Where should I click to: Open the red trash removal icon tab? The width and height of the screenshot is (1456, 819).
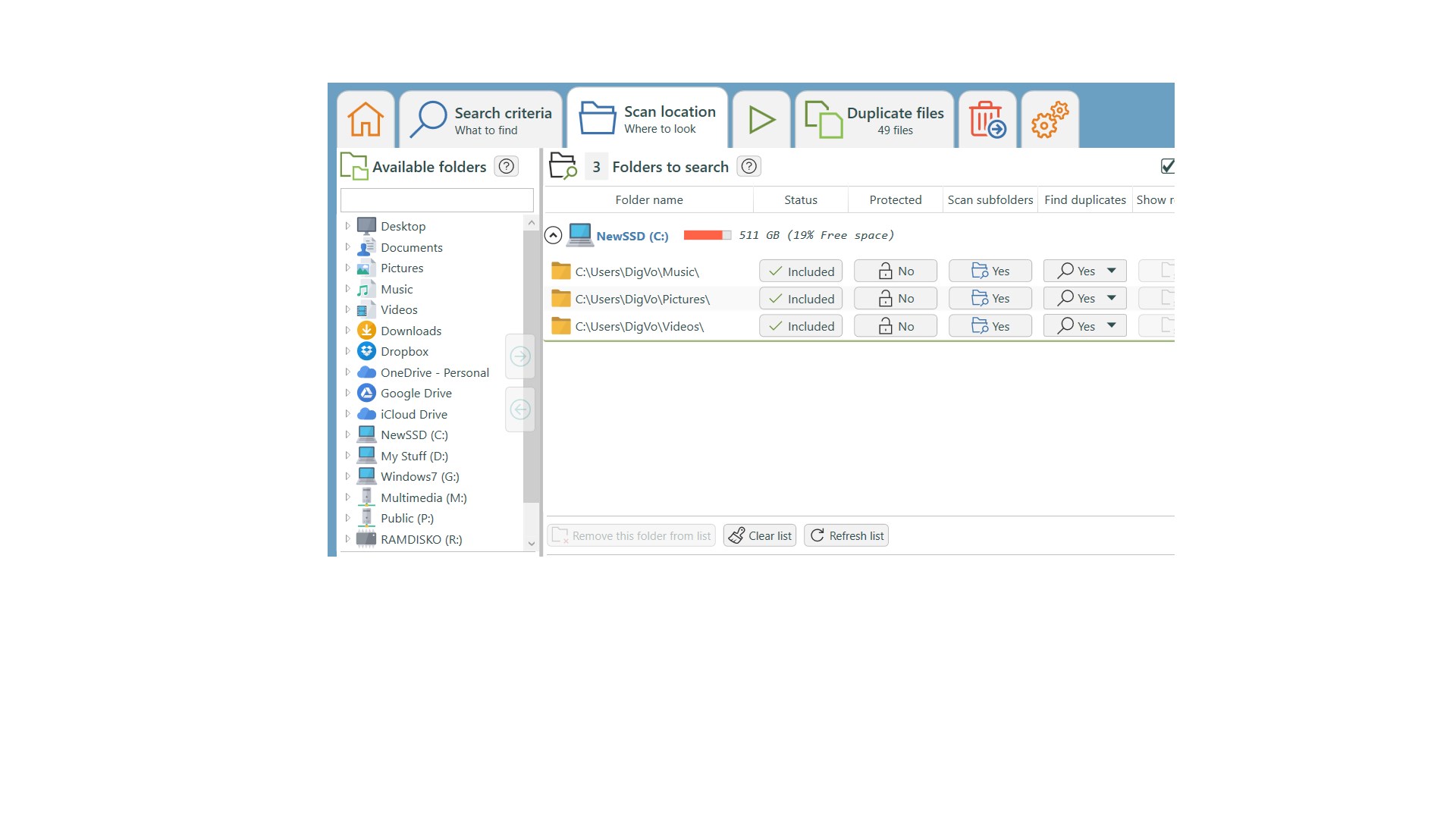987,120
